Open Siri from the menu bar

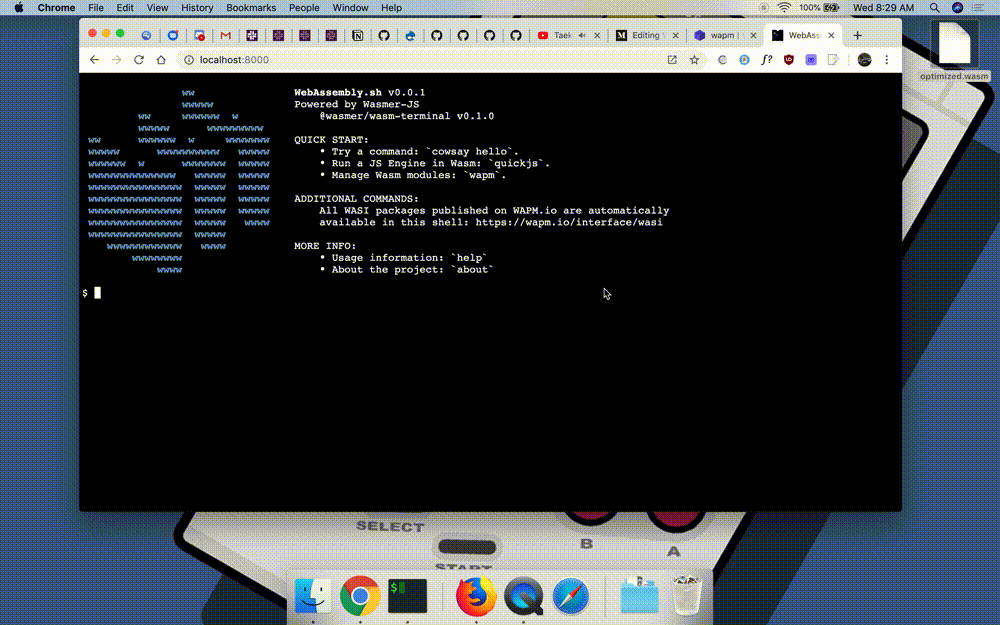click(957, 8)
